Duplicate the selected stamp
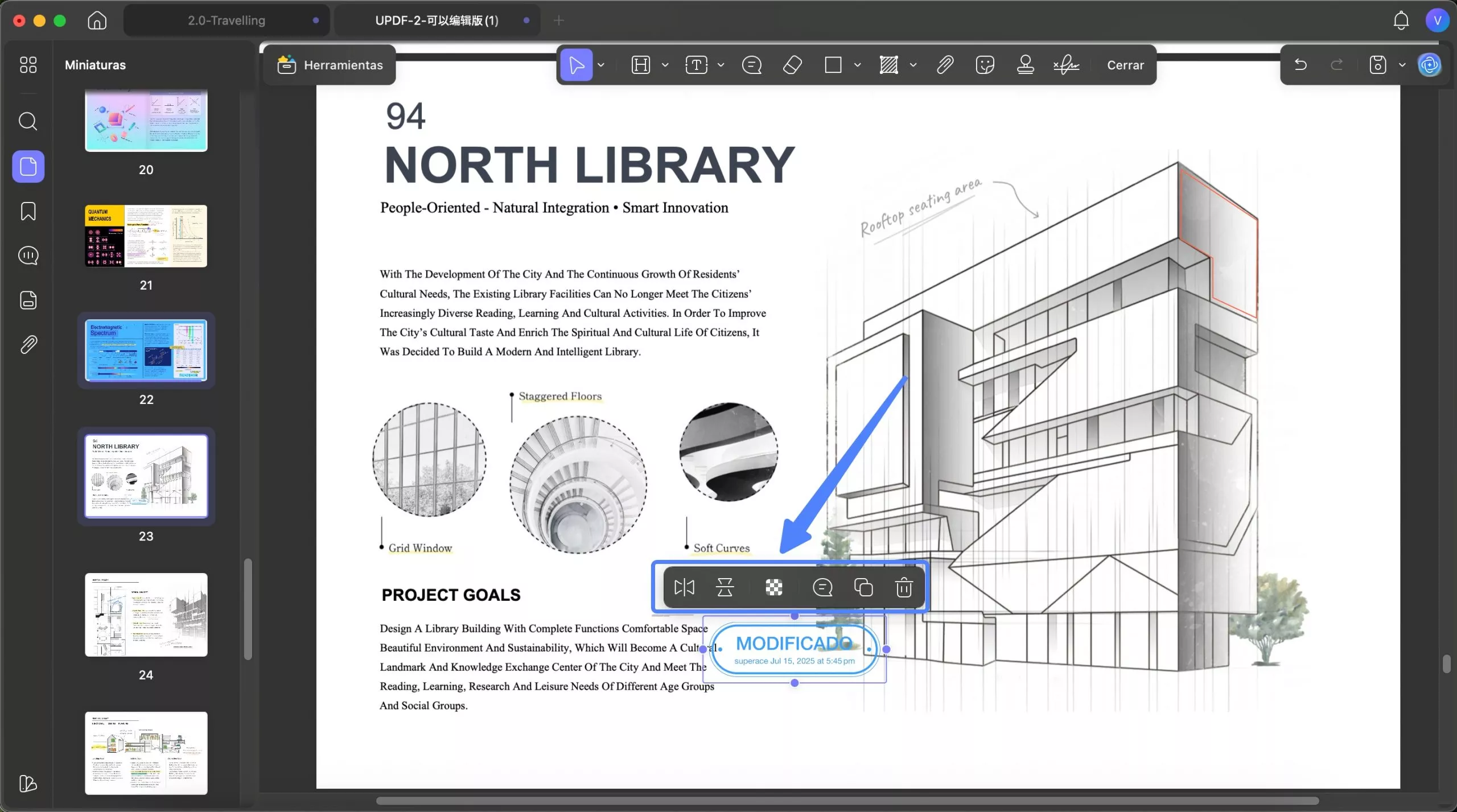The image size is (1457, 812). pos(863,587)
